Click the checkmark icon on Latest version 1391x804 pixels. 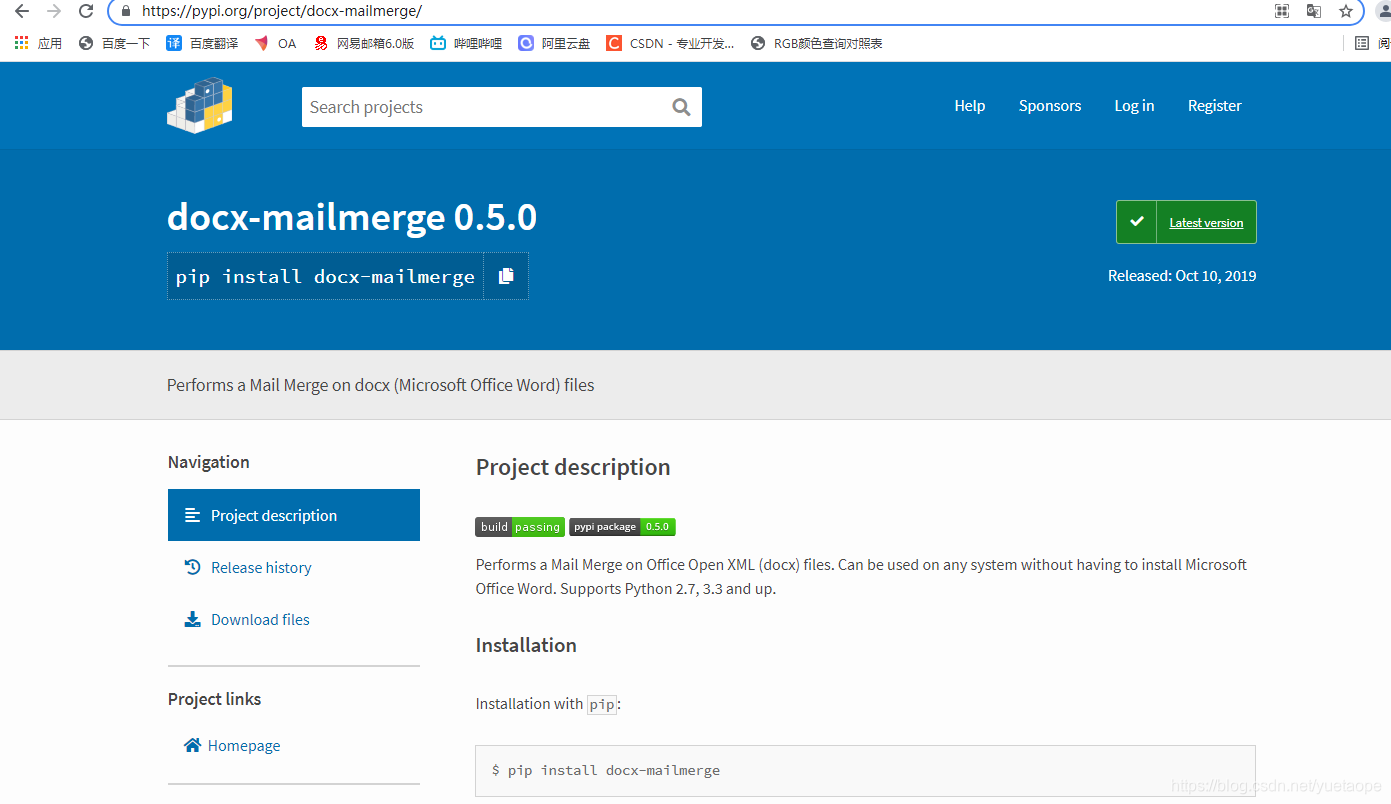(1136, 222)
